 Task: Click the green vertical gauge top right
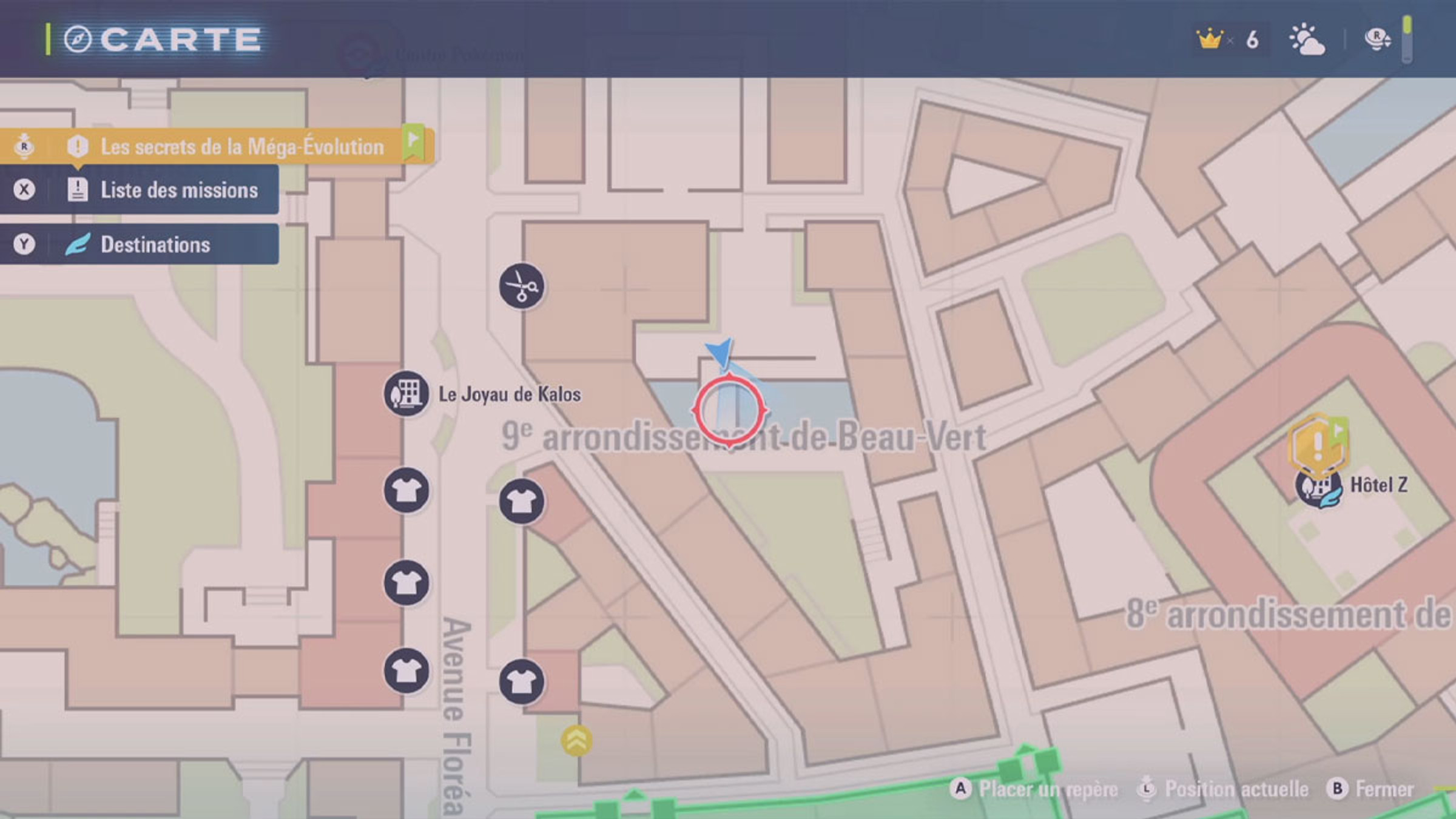[1407, 40]
